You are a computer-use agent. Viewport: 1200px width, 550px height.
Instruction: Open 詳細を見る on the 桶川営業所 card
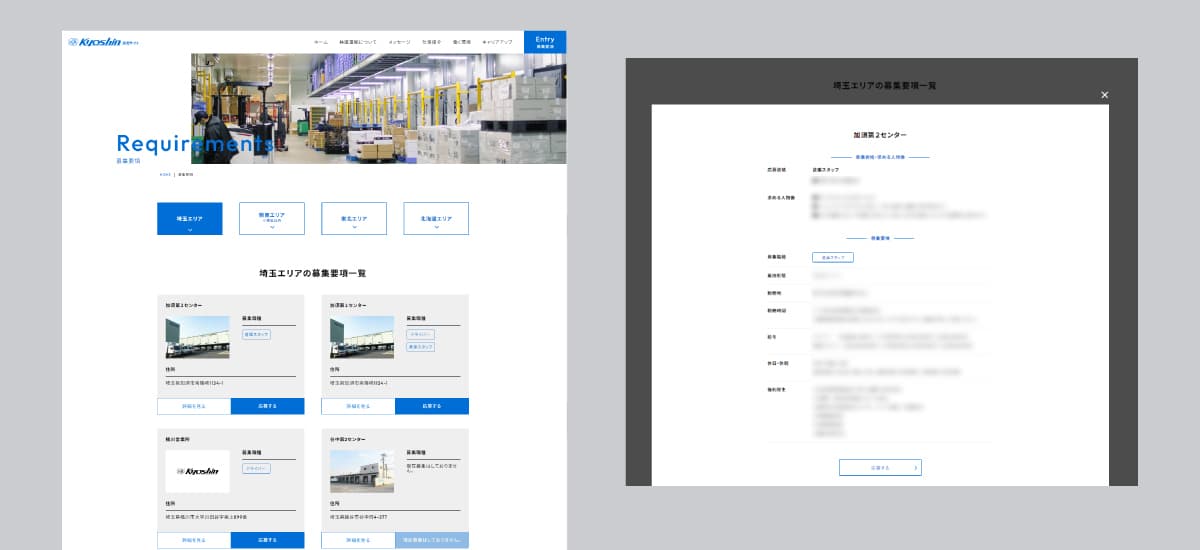(194, 541)
